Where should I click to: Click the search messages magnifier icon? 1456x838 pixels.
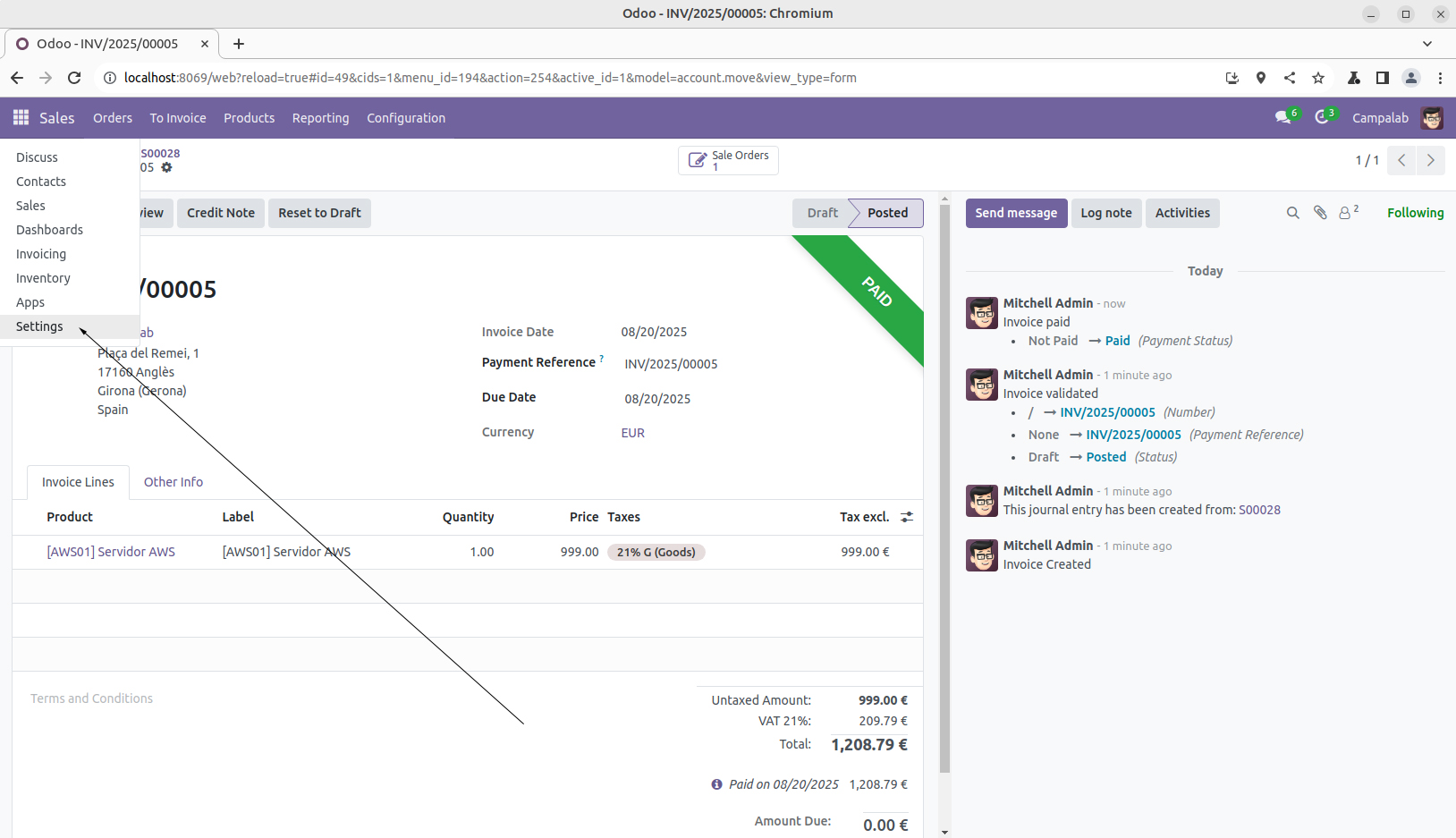pos(1292,213)
